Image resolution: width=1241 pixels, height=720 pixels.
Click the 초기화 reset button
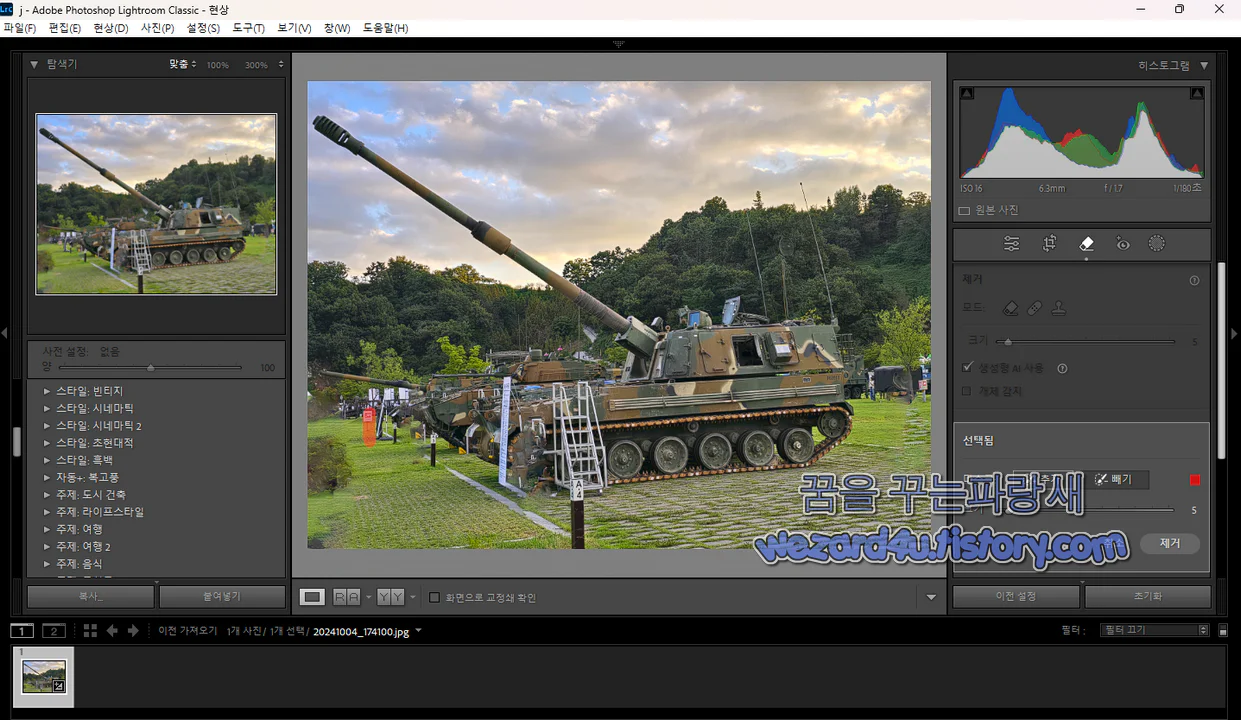click(1148, 596)
